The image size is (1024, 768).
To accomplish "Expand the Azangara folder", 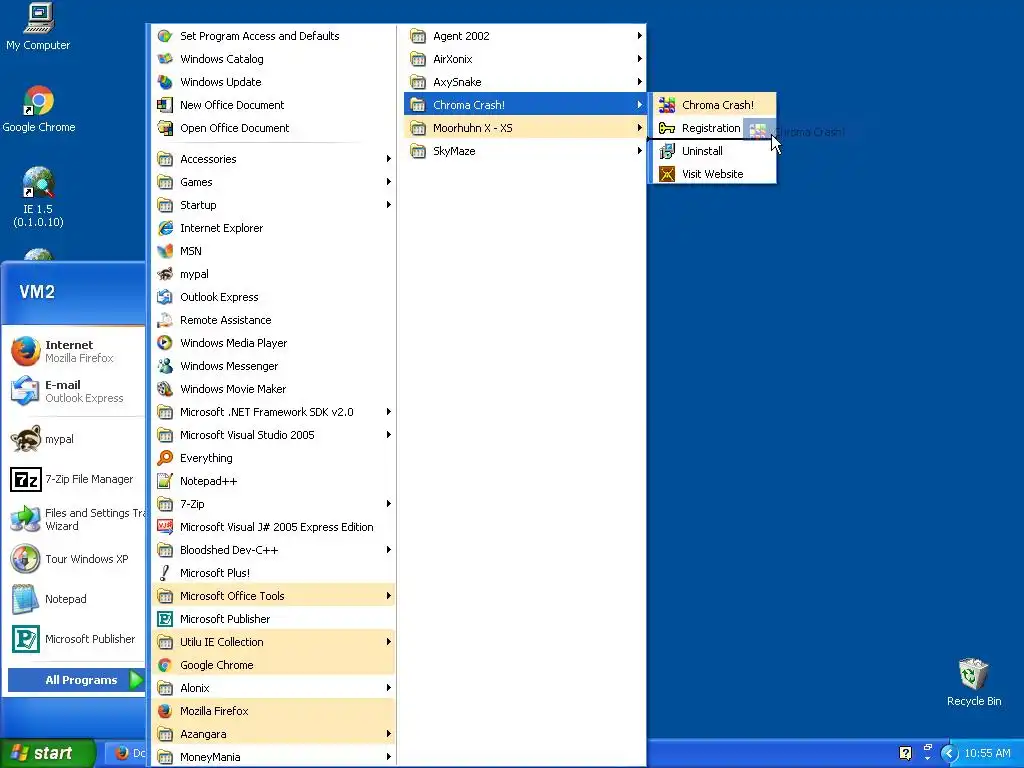I will [274, 734].
